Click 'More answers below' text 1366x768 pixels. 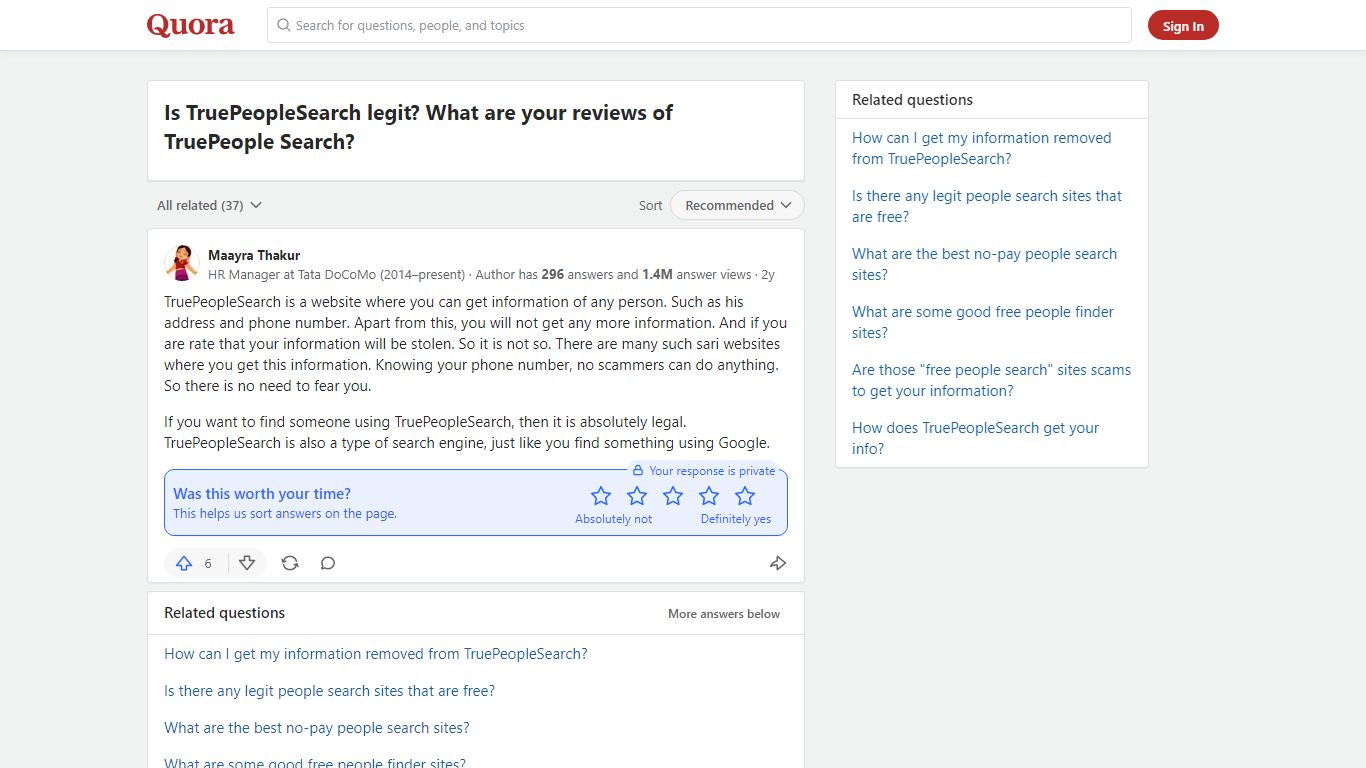(x=724, y=614)
